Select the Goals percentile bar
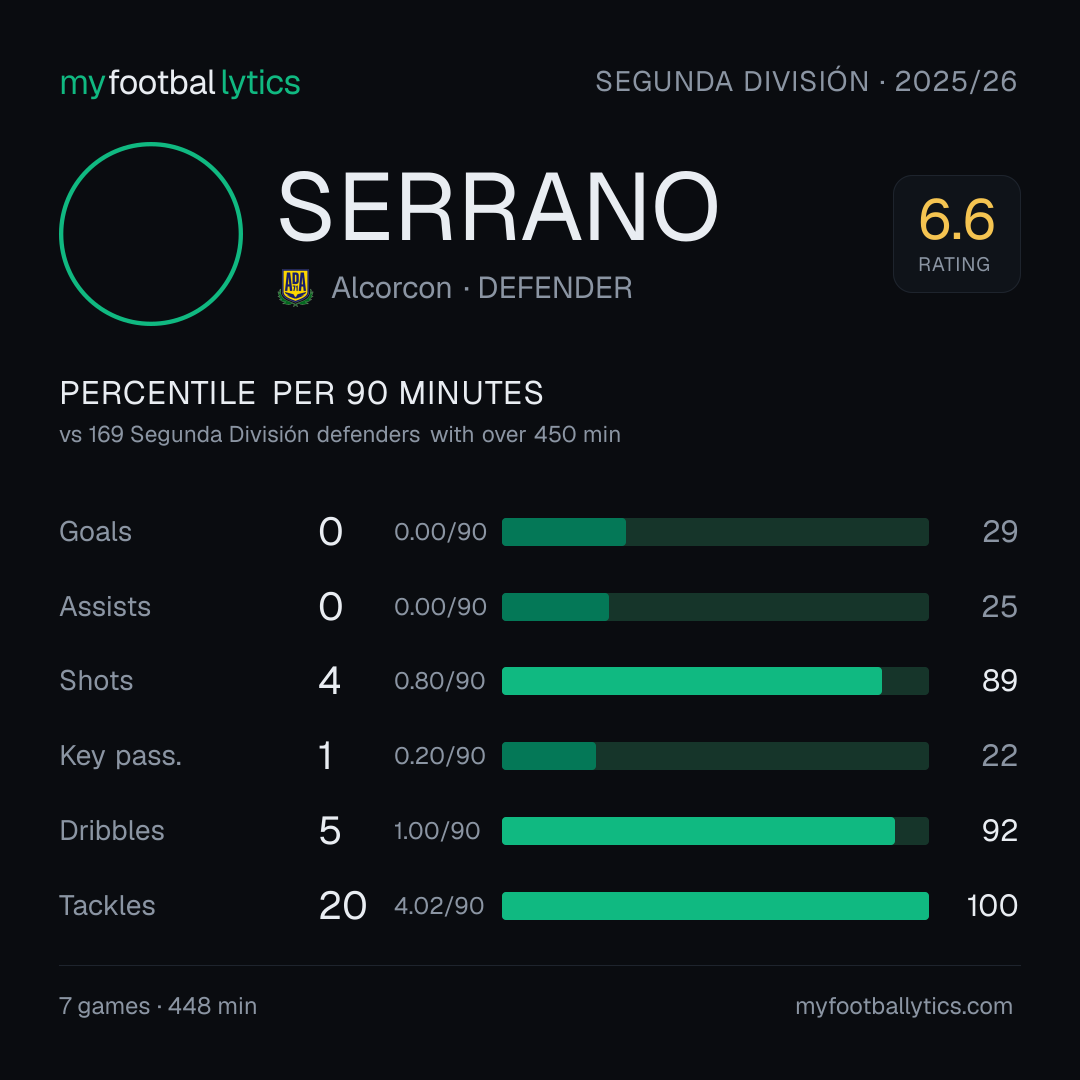 point(715,532)
